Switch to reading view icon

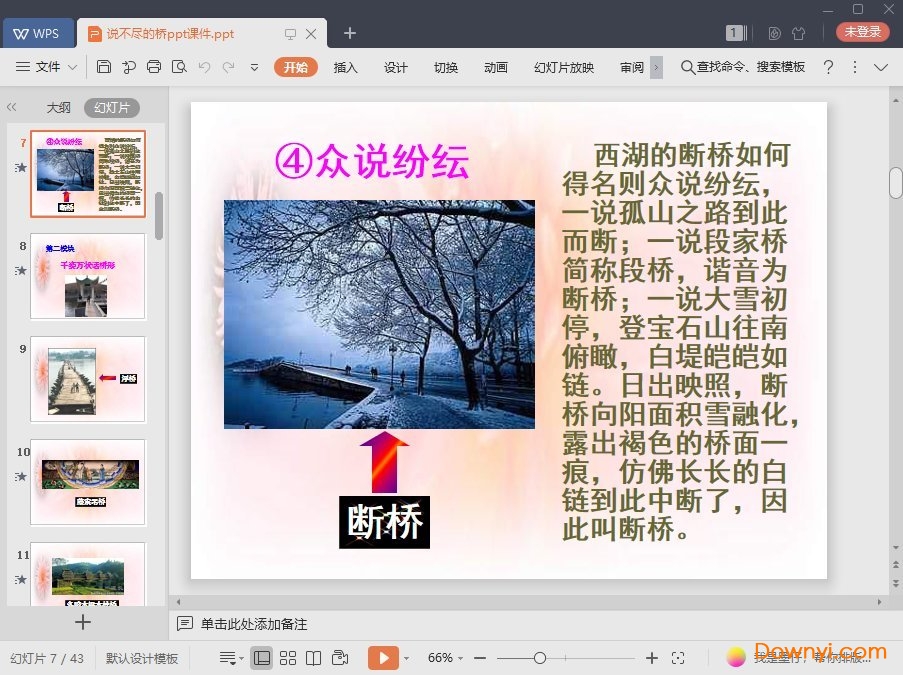314,658
